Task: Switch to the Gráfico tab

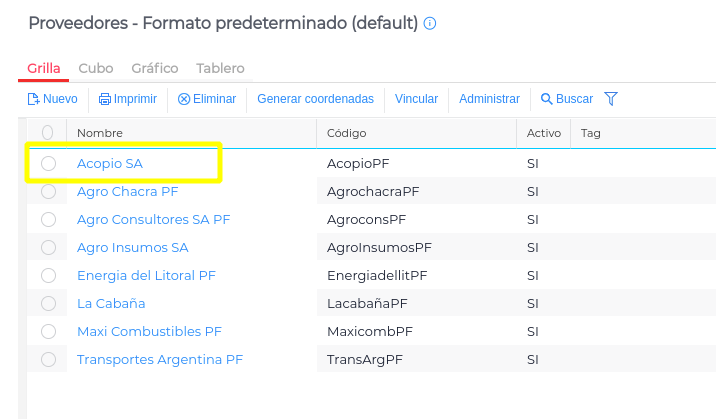Action: point(155,68)
